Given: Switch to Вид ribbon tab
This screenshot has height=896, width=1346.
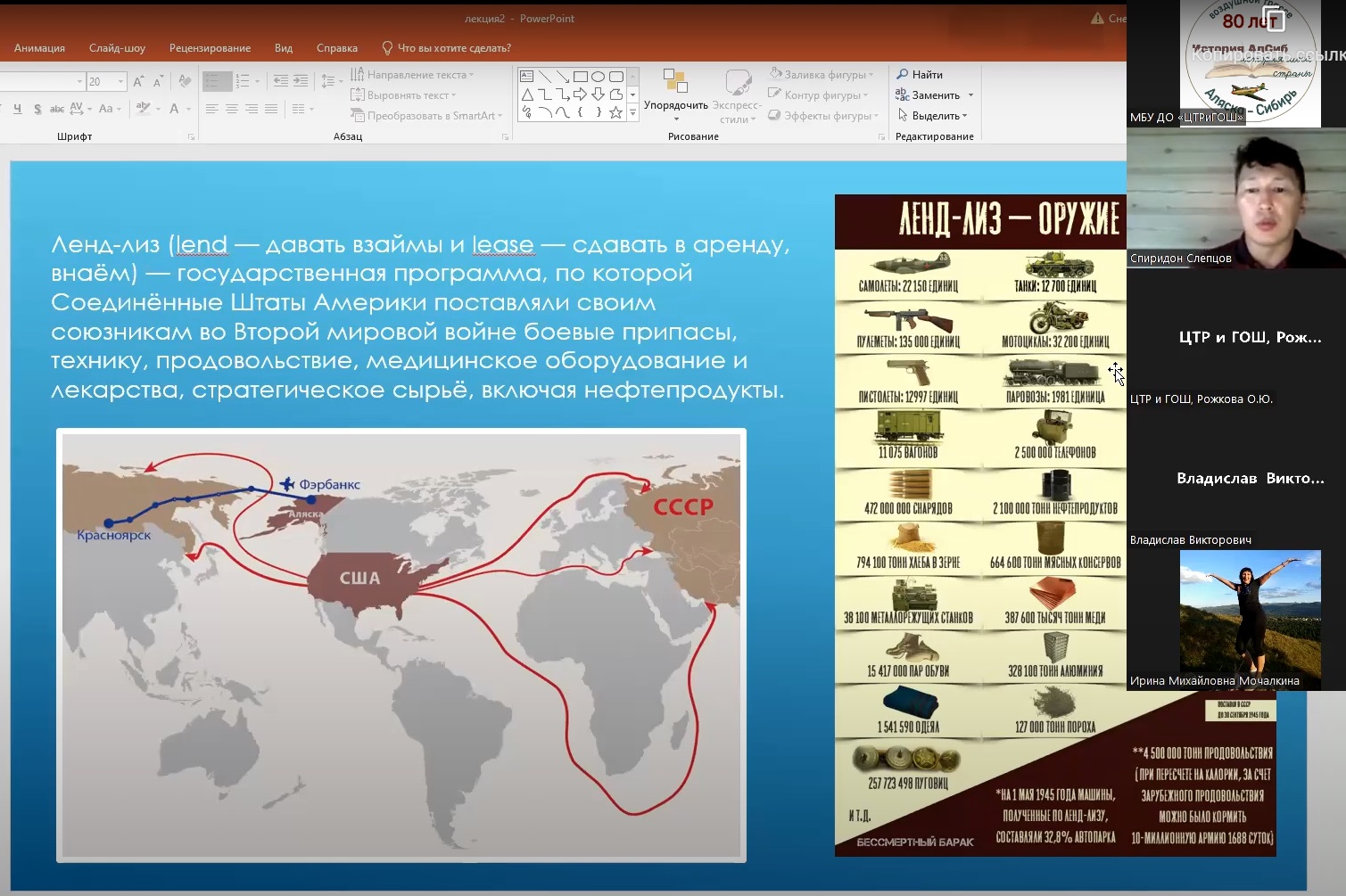Looking at the screenshot, I should click(x=284, y=48).
